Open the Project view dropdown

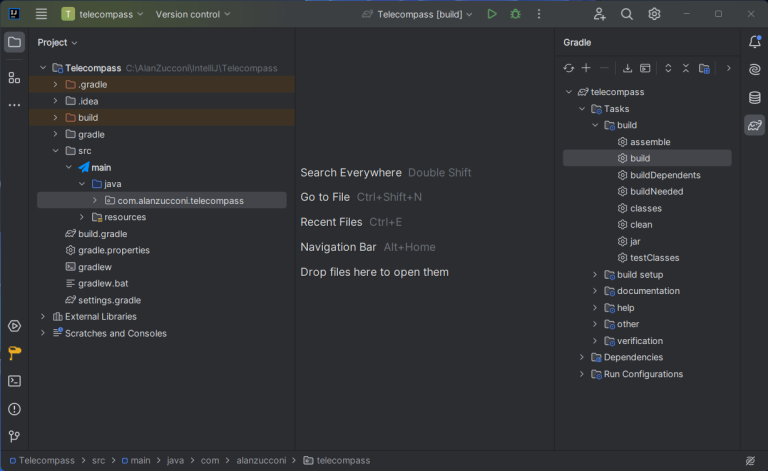[57, 43]
